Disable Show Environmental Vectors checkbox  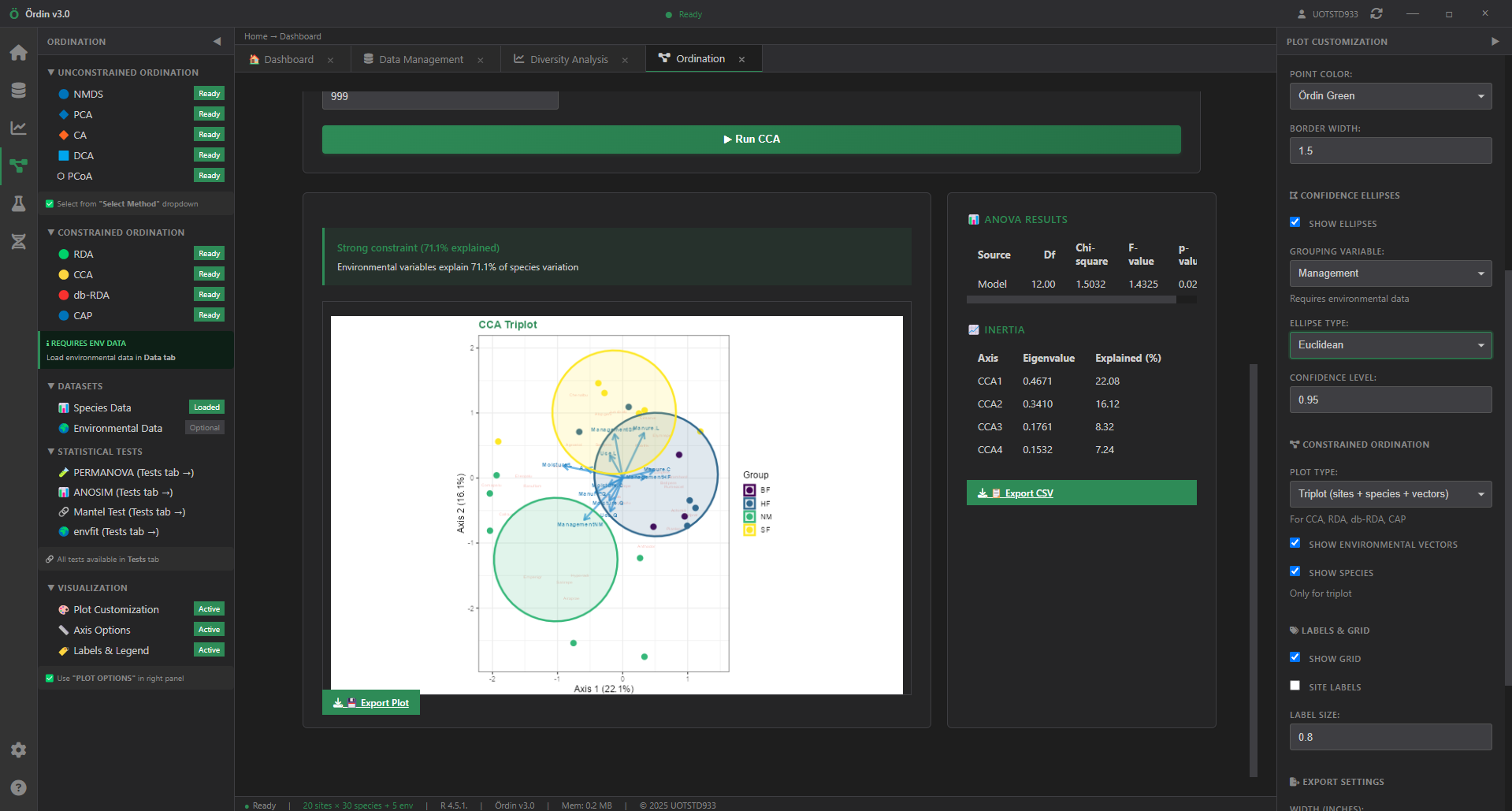coord(1295,543)
